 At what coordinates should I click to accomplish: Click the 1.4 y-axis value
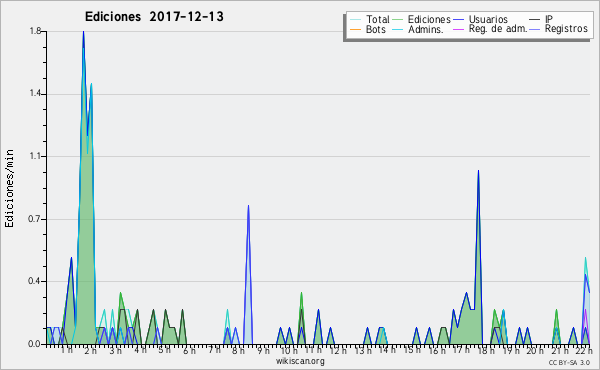(35, 94)
